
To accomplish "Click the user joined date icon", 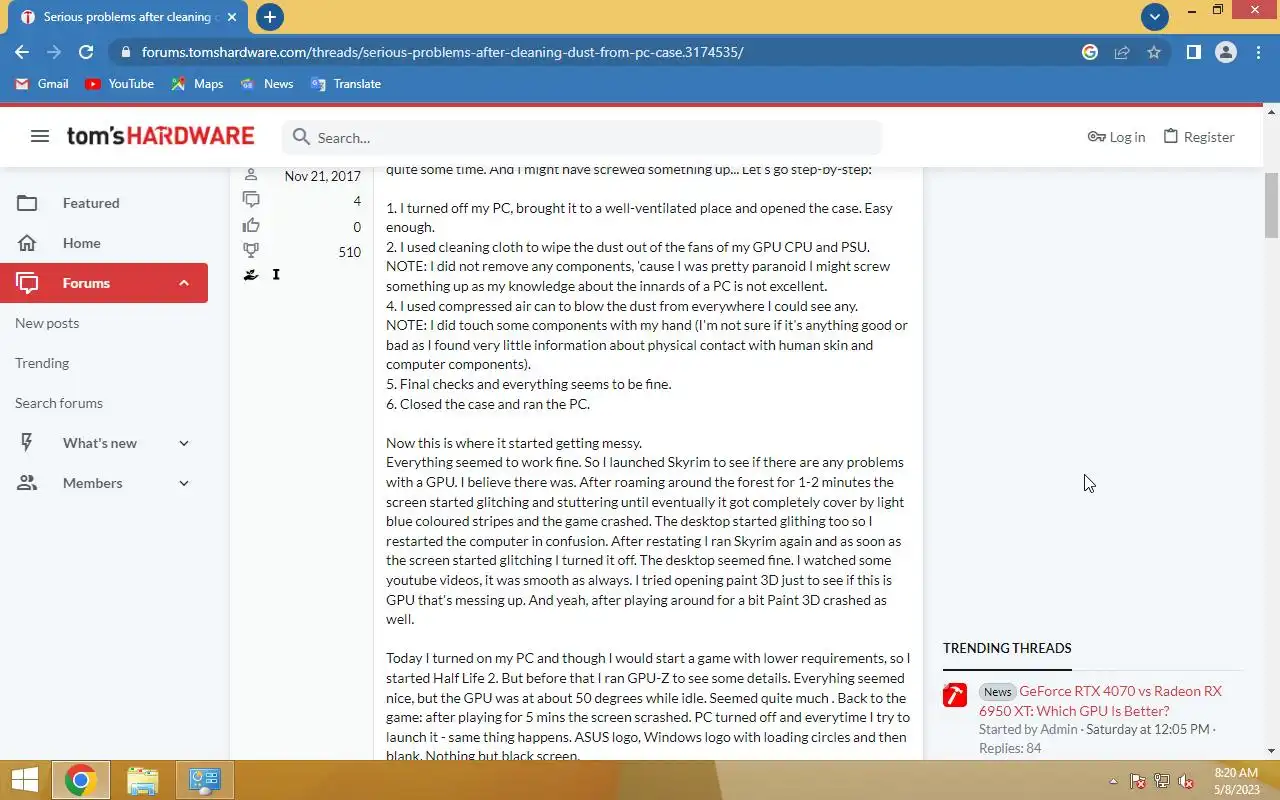I will click(251, 175).
